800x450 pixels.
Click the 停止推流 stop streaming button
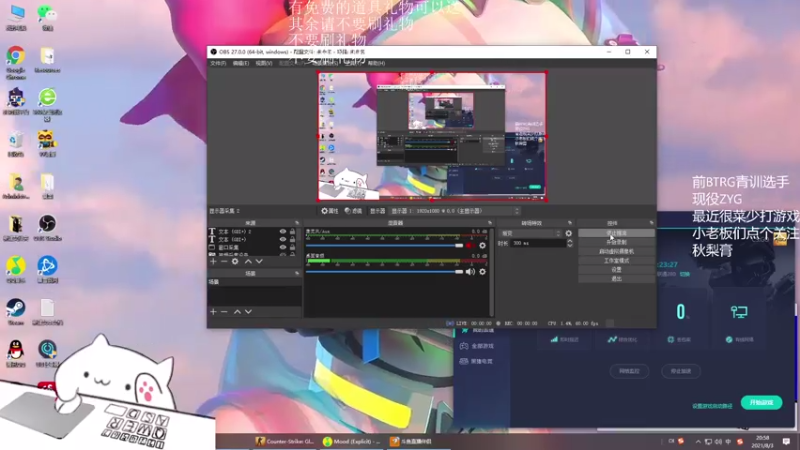[x=616, y=233]
